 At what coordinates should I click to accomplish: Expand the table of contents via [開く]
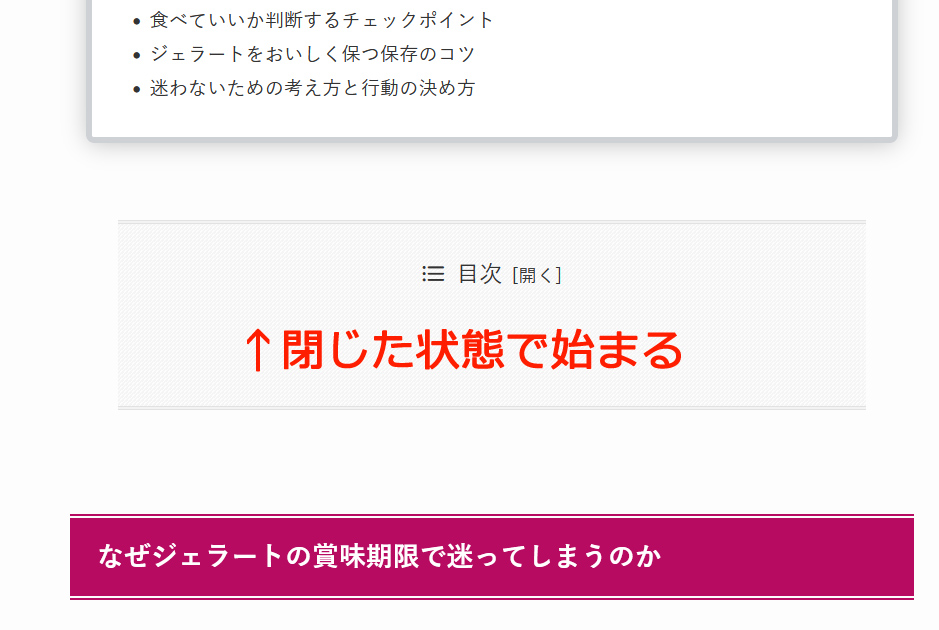[537, 275]
